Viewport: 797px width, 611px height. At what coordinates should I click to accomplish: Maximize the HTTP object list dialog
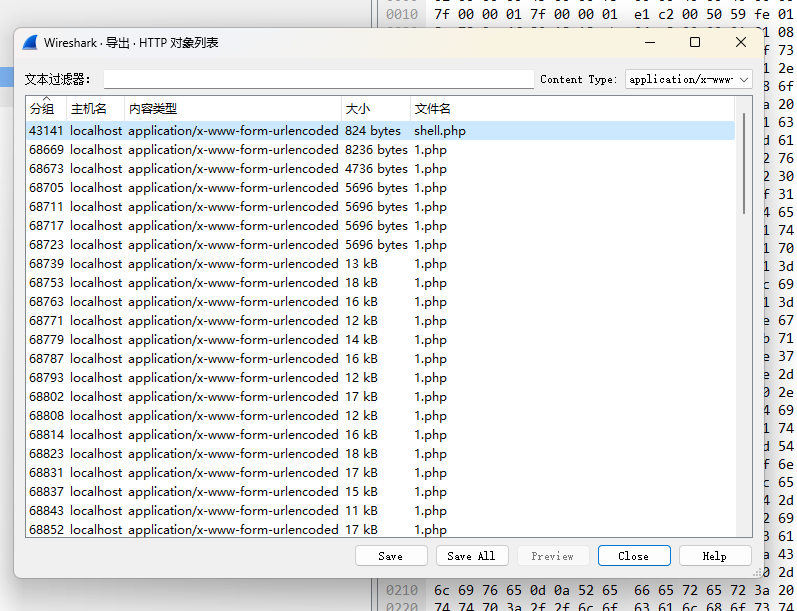pos(695,42)
